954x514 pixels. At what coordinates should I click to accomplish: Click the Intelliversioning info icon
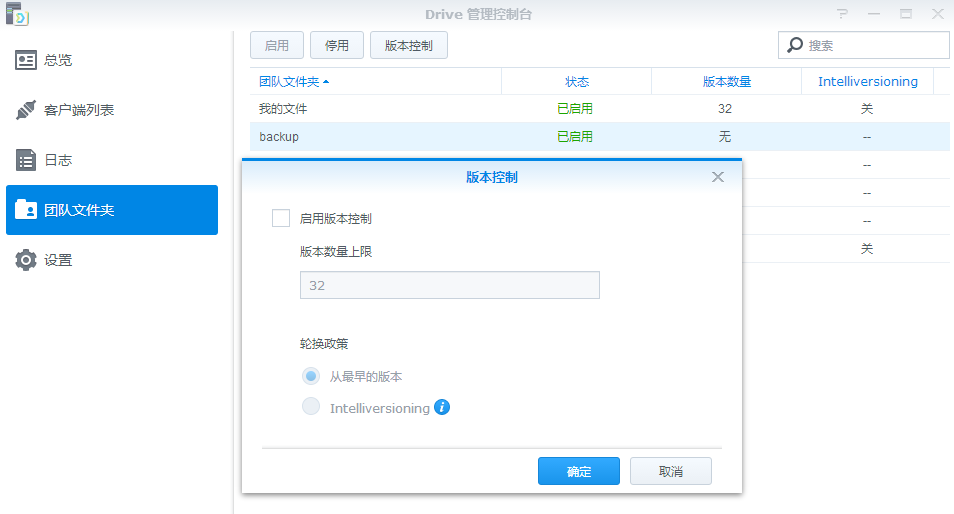442,407
